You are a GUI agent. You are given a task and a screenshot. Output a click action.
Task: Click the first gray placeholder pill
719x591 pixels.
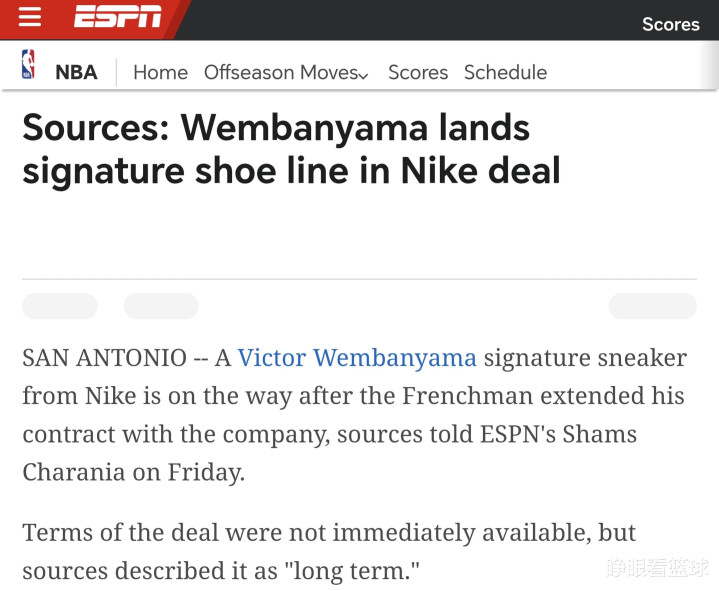point(60,306)
